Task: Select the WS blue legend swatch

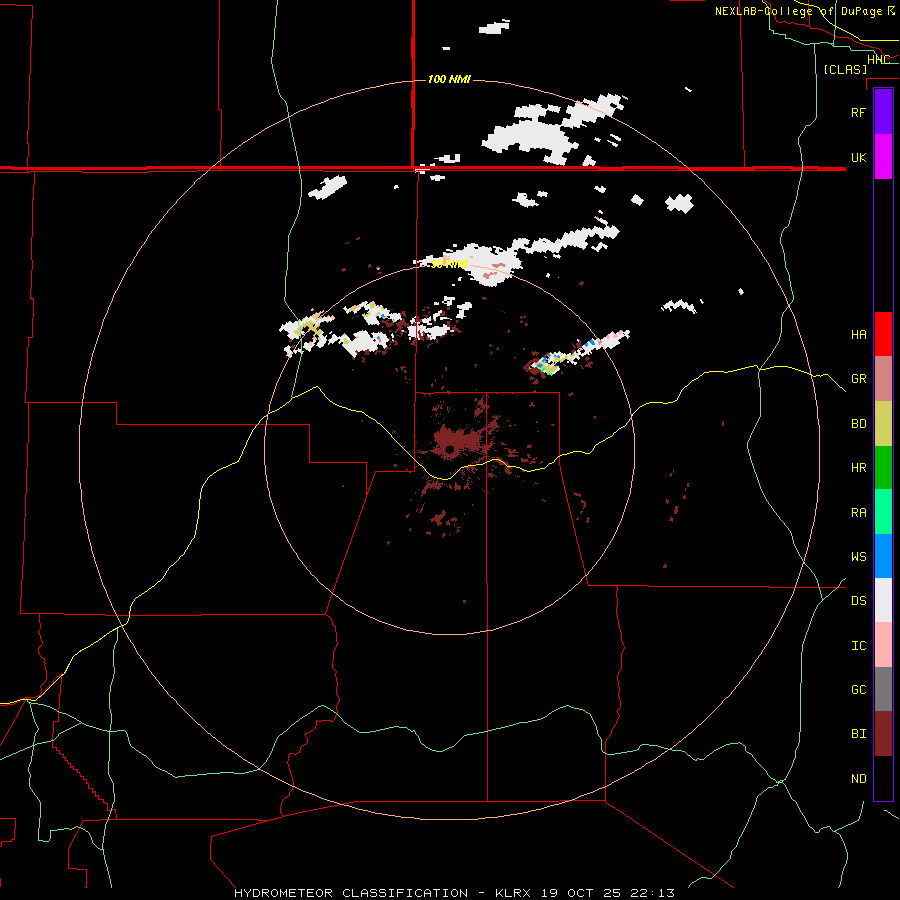Action: click(883, 556)
